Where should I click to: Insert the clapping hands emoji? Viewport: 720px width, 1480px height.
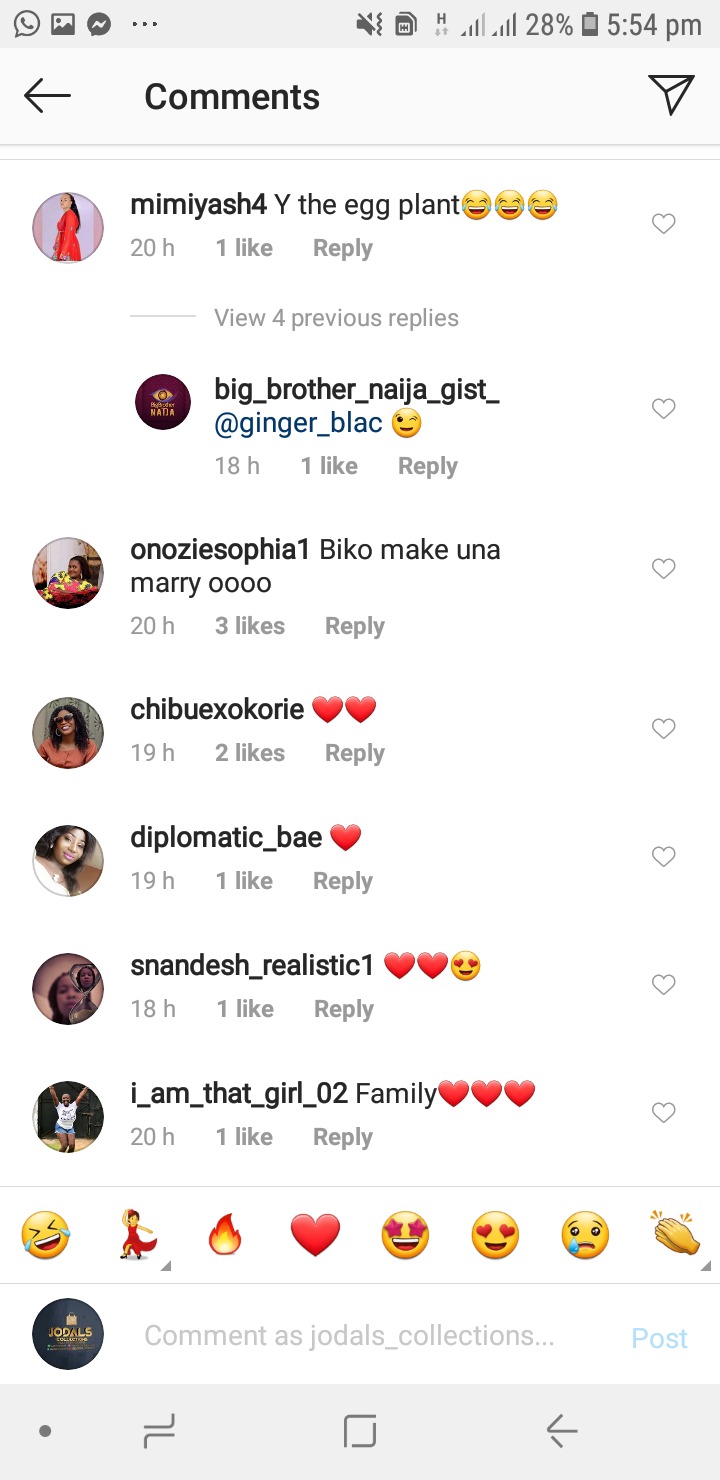point(676,1235)
